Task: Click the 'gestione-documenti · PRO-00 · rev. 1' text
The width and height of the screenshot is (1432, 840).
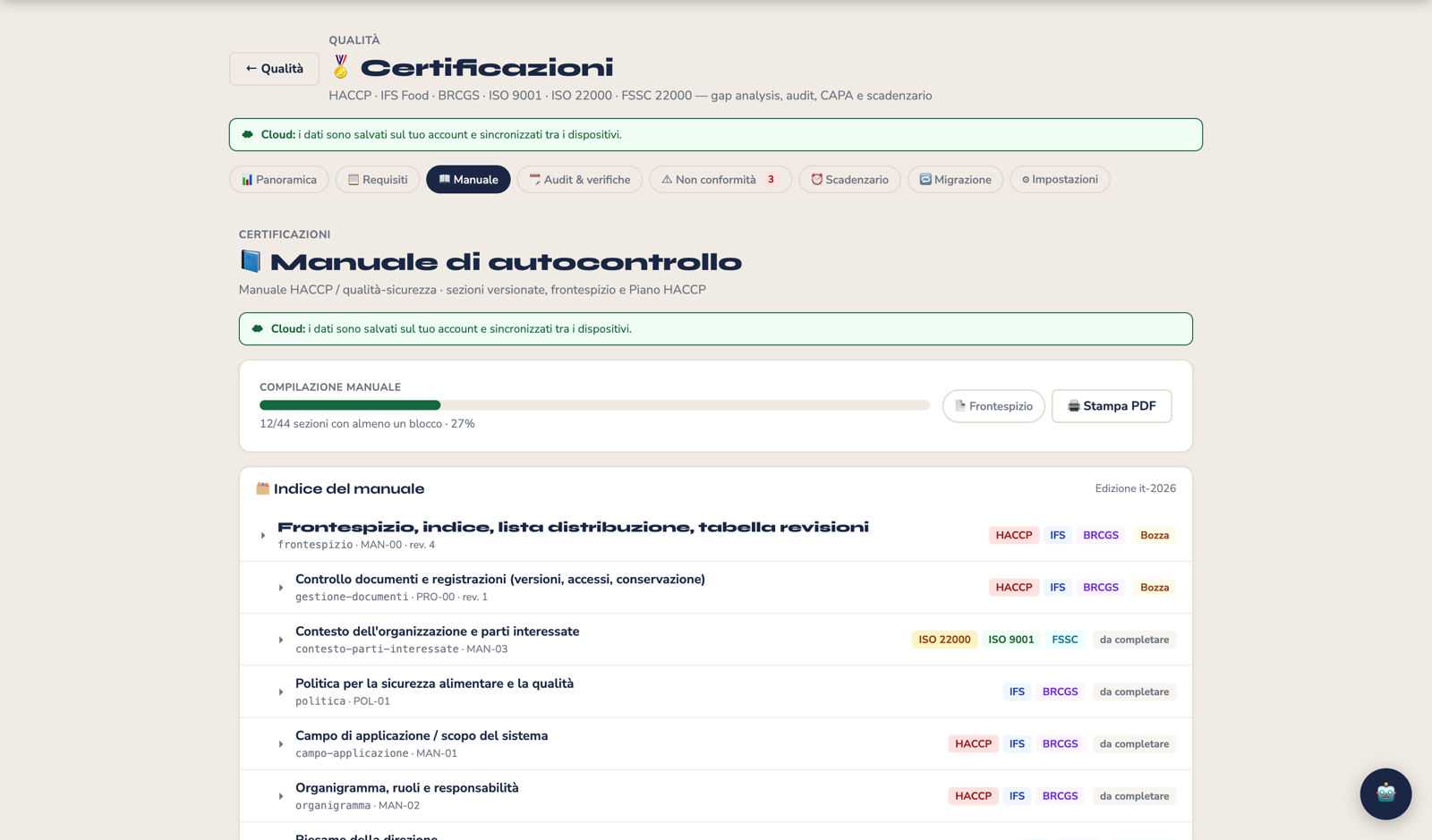Action: (391, 597)
